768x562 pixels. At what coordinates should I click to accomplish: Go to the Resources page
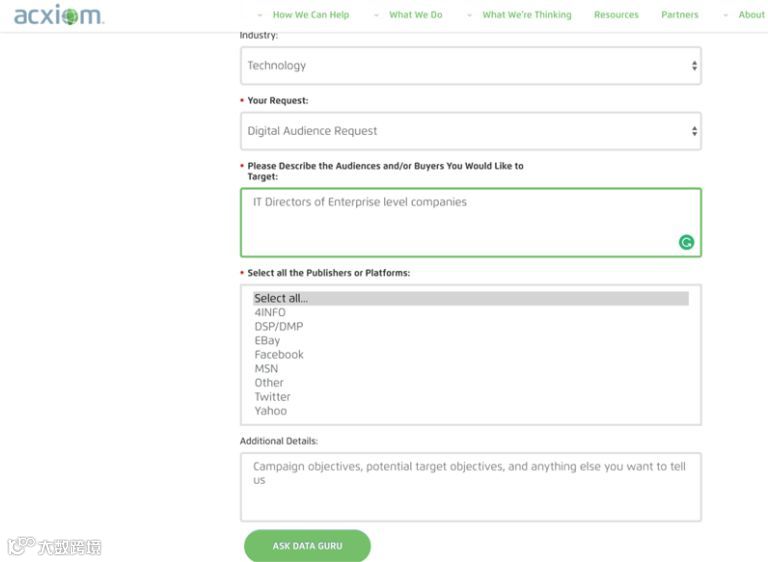coord(616,15)
